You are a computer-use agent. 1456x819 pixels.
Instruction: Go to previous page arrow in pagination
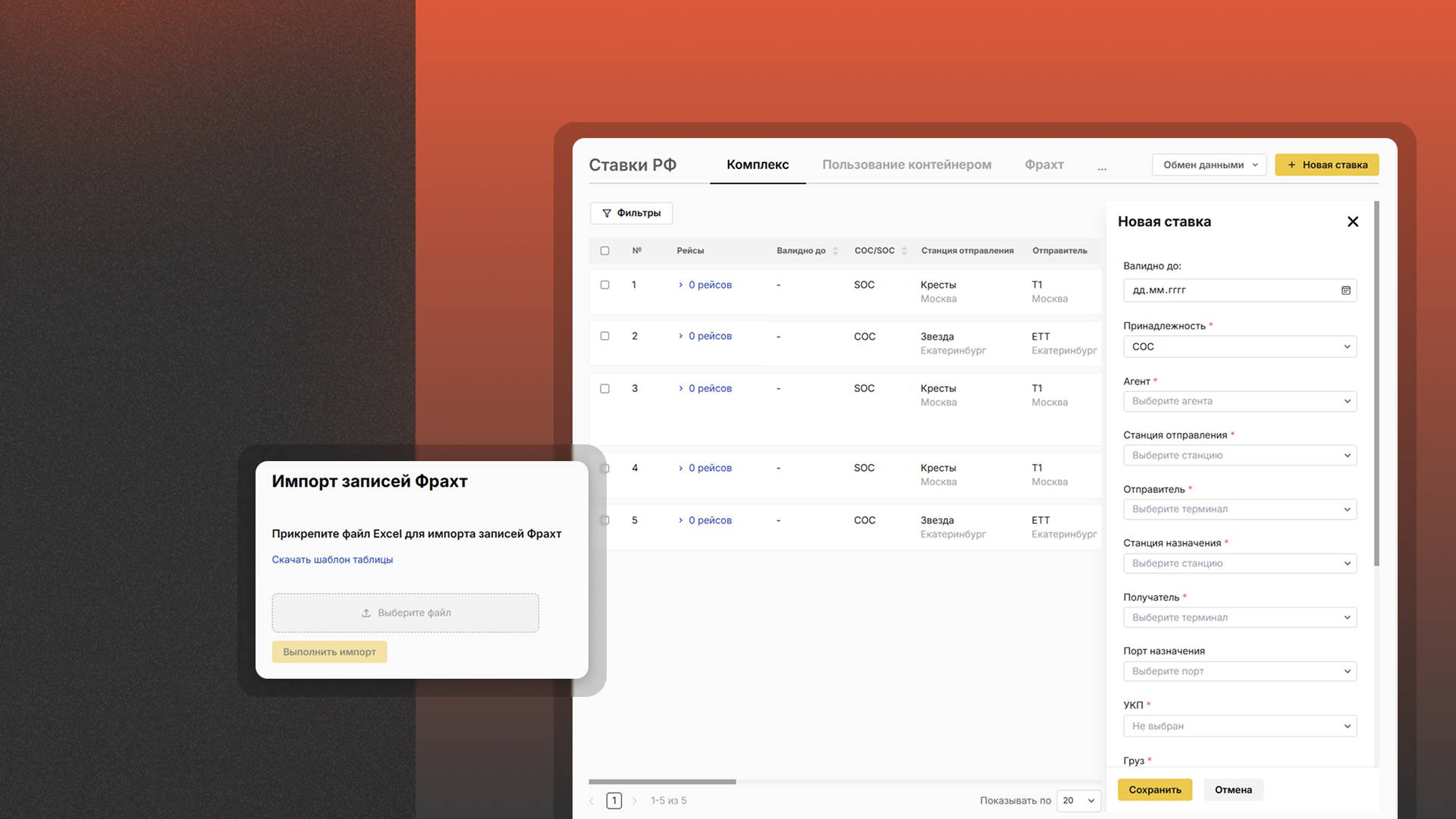592,801
